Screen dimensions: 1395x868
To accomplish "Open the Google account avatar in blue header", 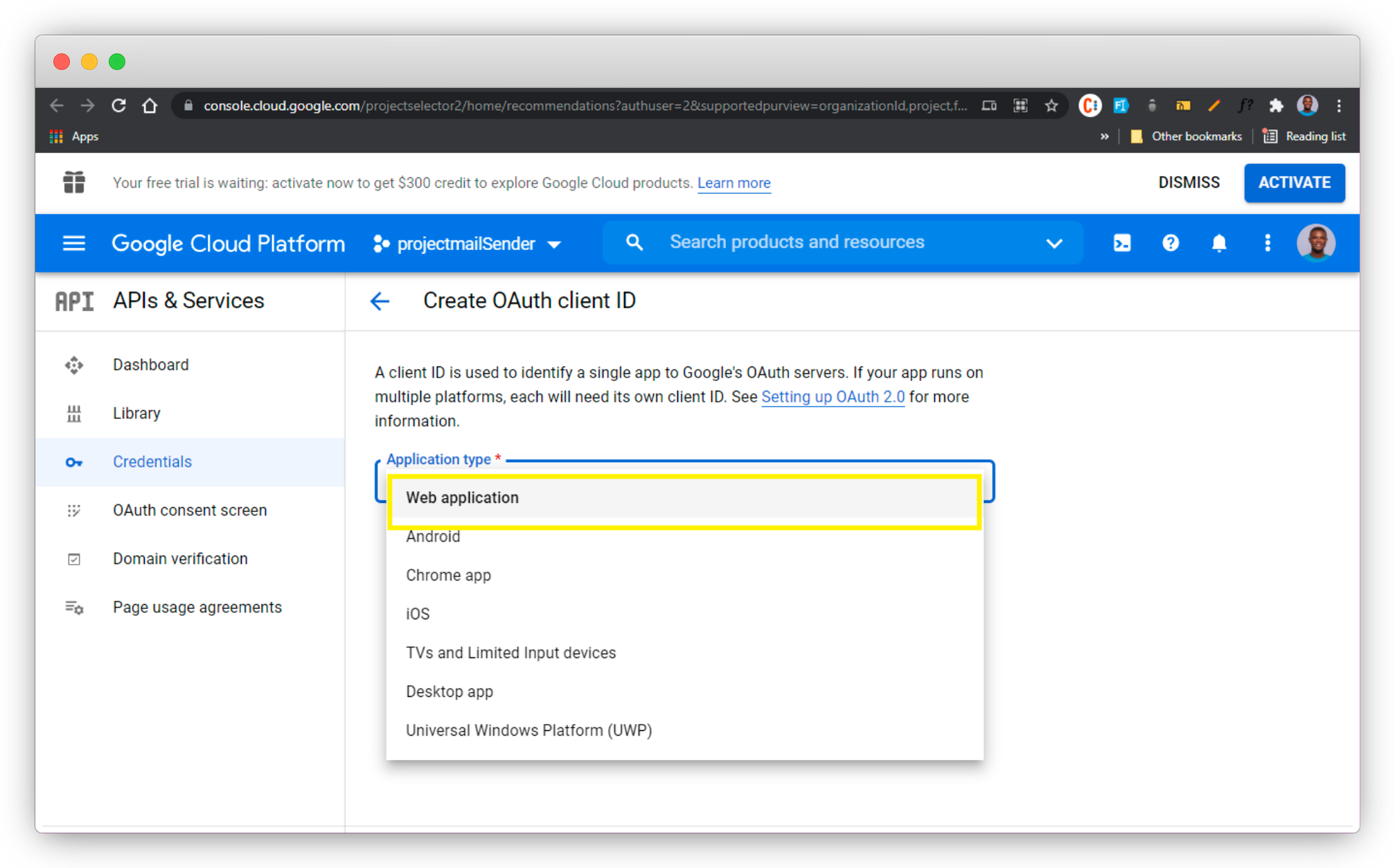I will click(1316, 243).
